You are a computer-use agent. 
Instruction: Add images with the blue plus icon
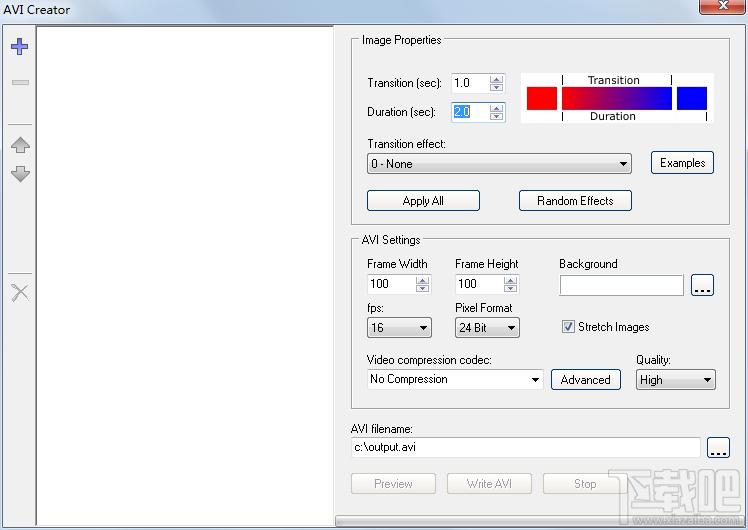20,46
